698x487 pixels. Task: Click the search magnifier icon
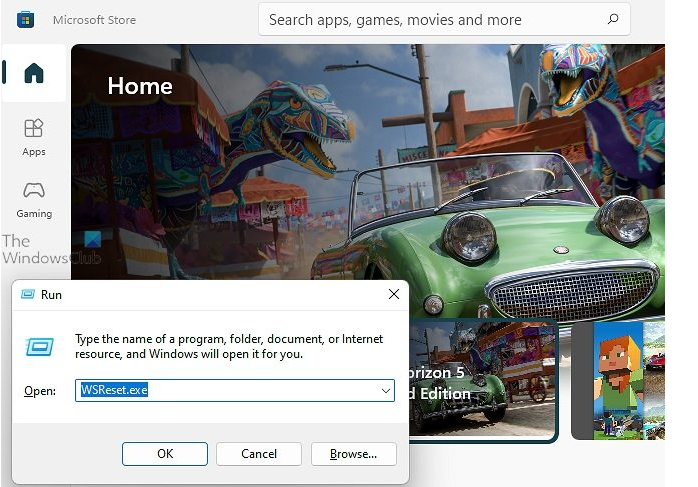[x=613, y=19]
